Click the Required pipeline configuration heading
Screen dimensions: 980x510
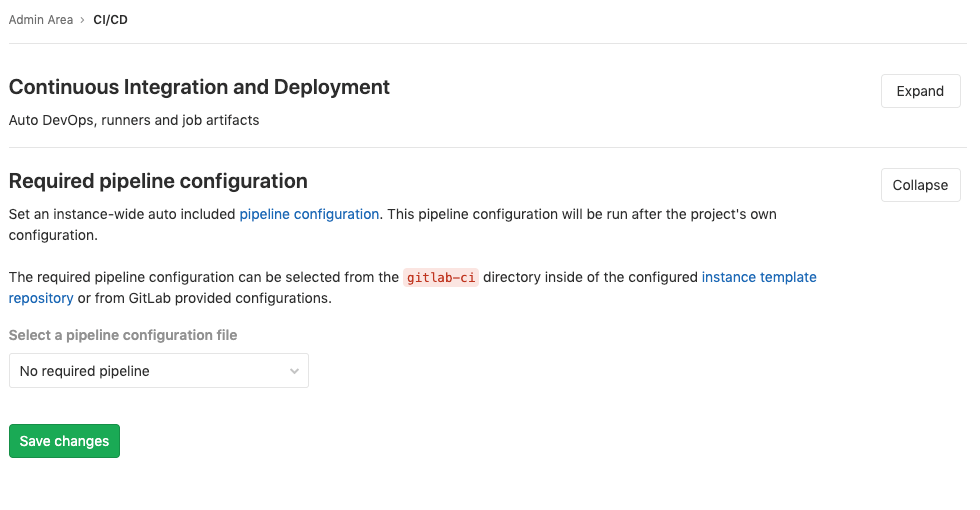point(158,181)
